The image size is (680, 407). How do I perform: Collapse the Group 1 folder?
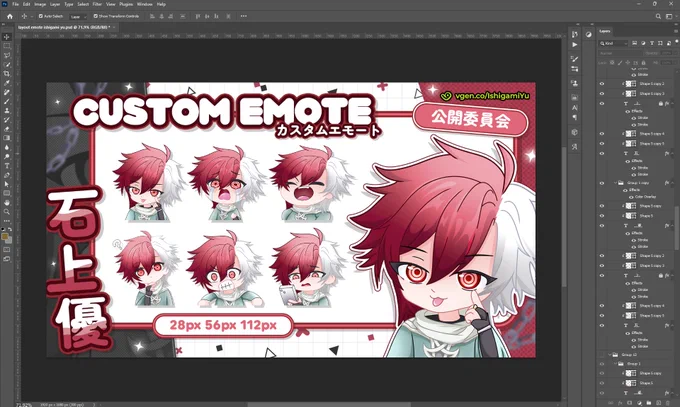coord(615,364)
